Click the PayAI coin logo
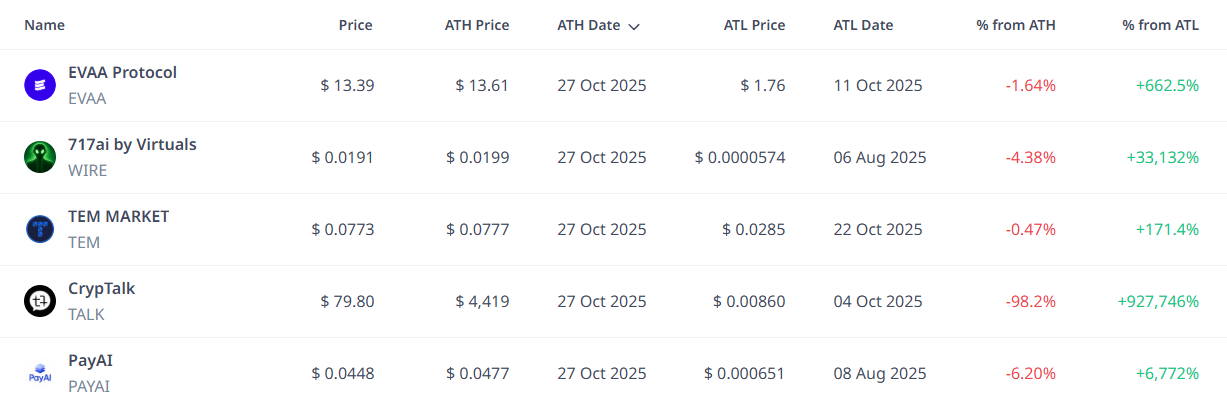Viewport: 1227px width, 408px height. 40,373
